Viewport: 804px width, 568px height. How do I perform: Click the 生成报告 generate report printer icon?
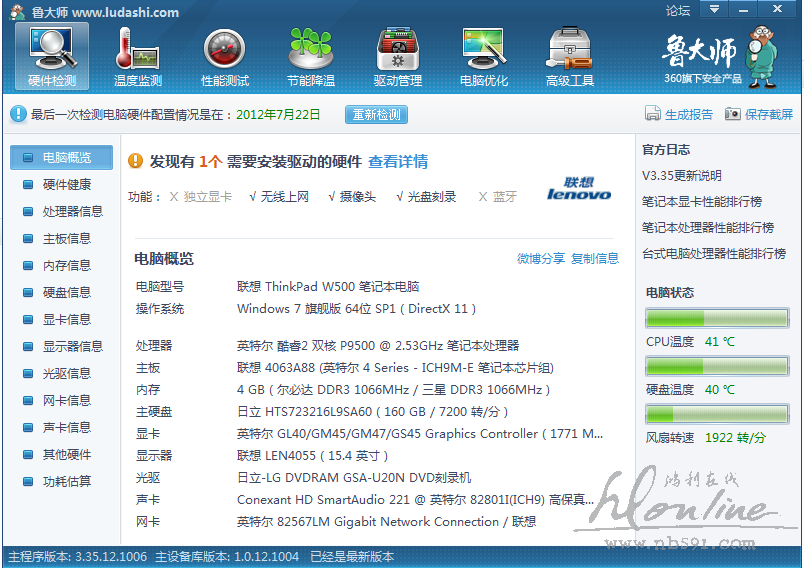pos(653,115)
